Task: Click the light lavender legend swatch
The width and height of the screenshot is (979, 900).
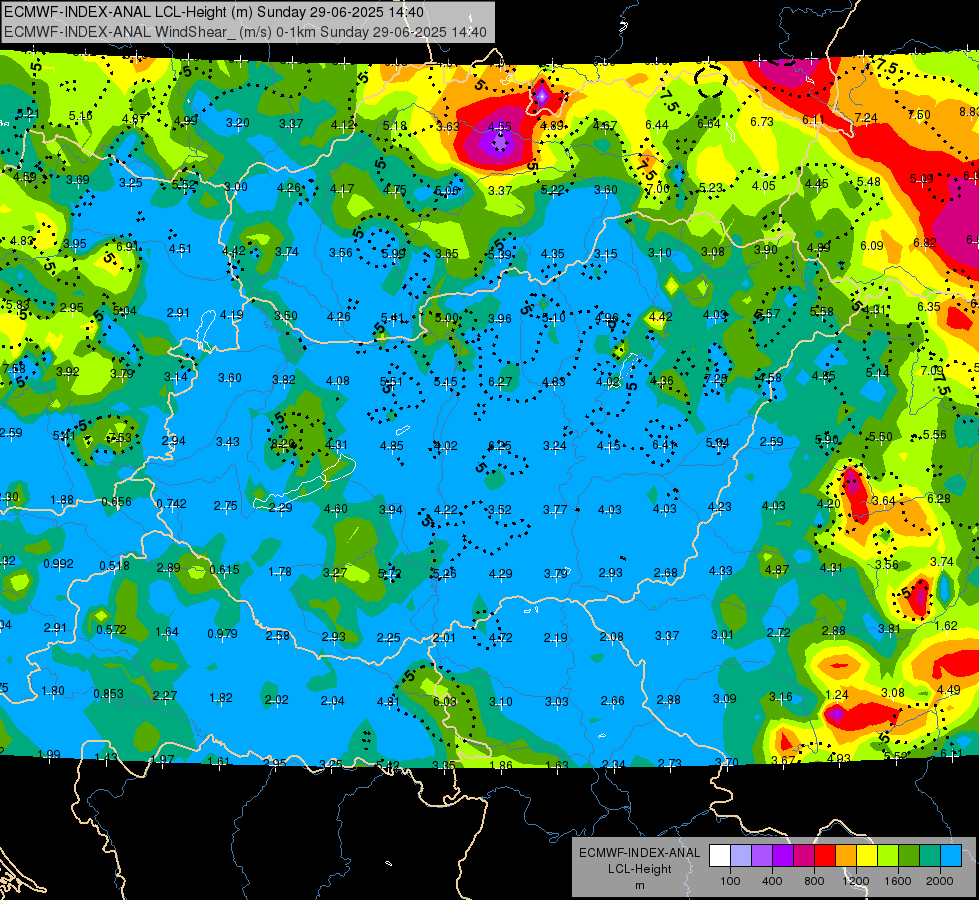Action: click(x=740, y=856)
